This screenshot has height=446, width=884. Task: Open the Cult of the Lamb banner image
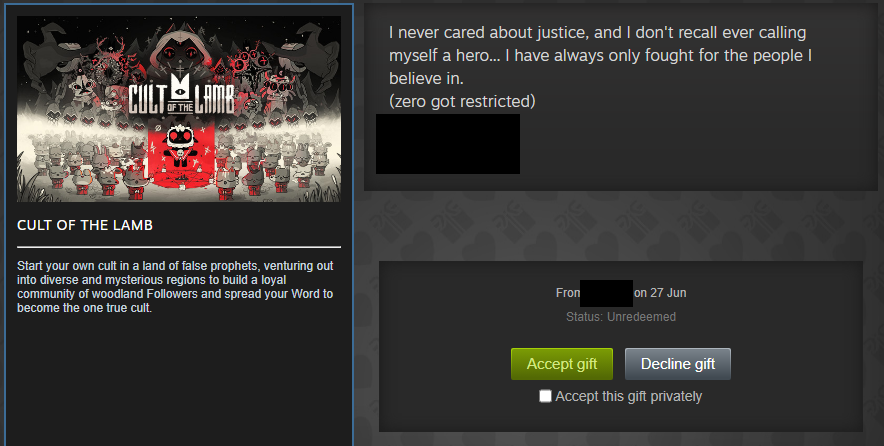(179, 109)
